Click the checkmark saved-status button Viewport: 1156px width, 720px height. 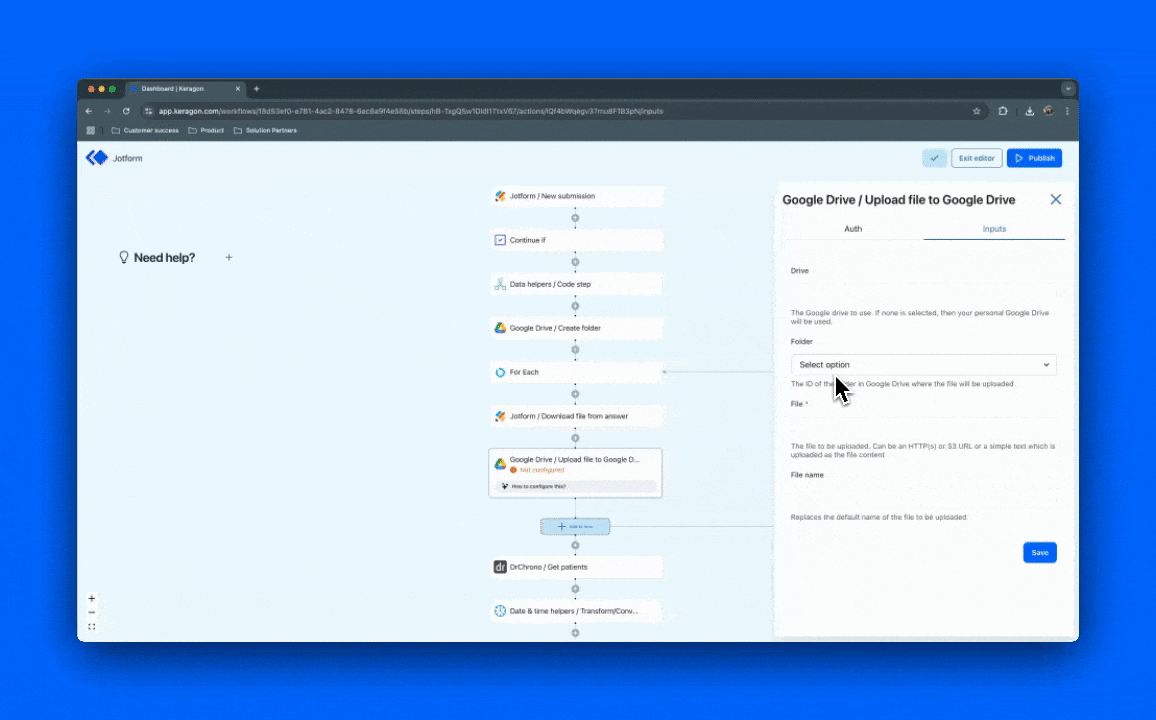point(934,158)
